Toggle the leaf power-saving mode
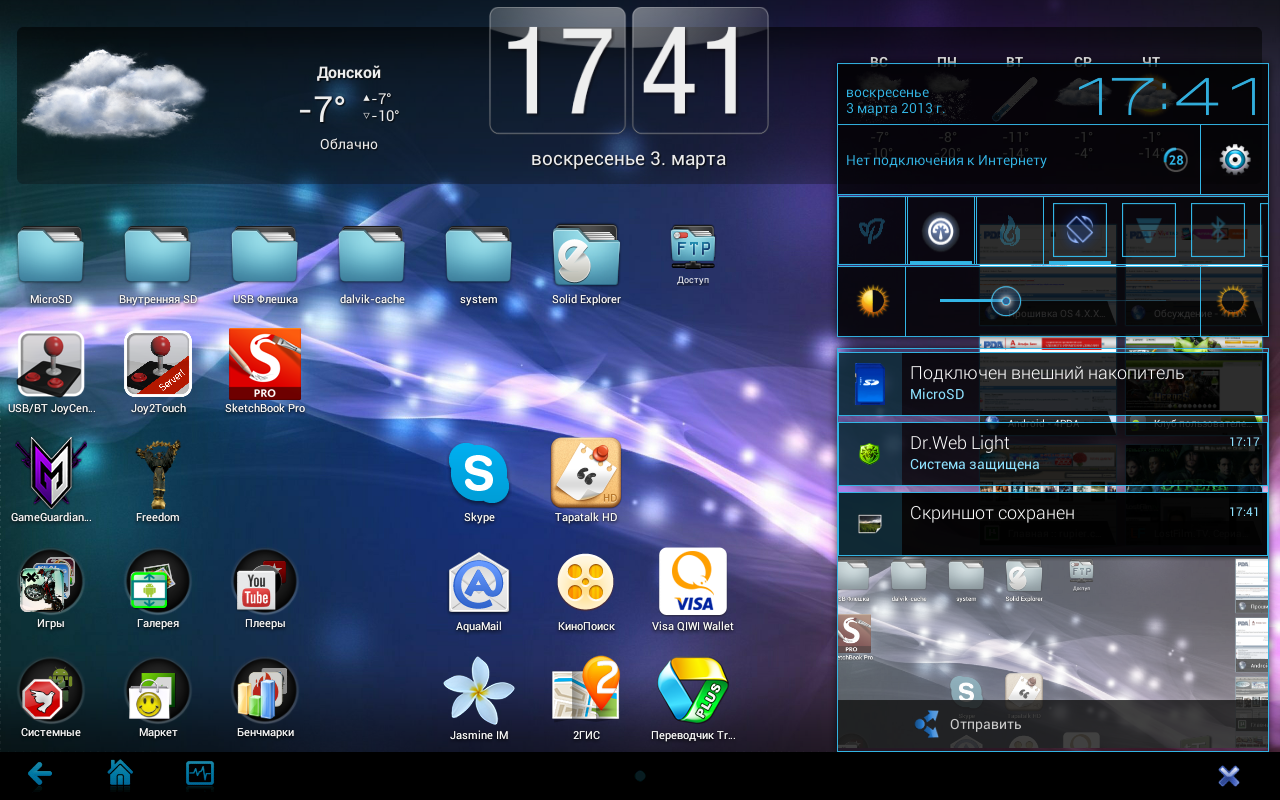 pos(871,231)
